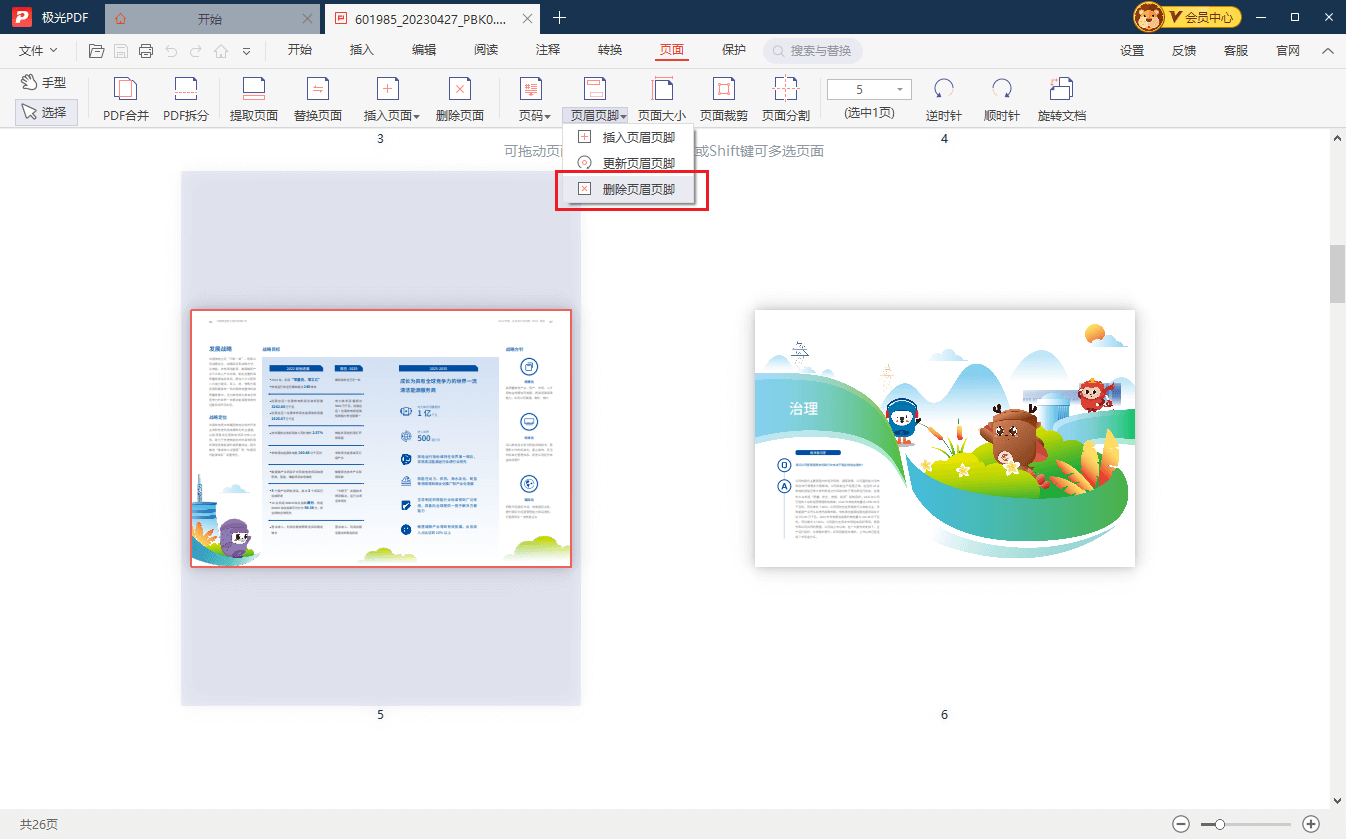Switch to the 注释 ribbon tab
Image resolution: width=1346 pixels, height=839 pixels.
548,50
